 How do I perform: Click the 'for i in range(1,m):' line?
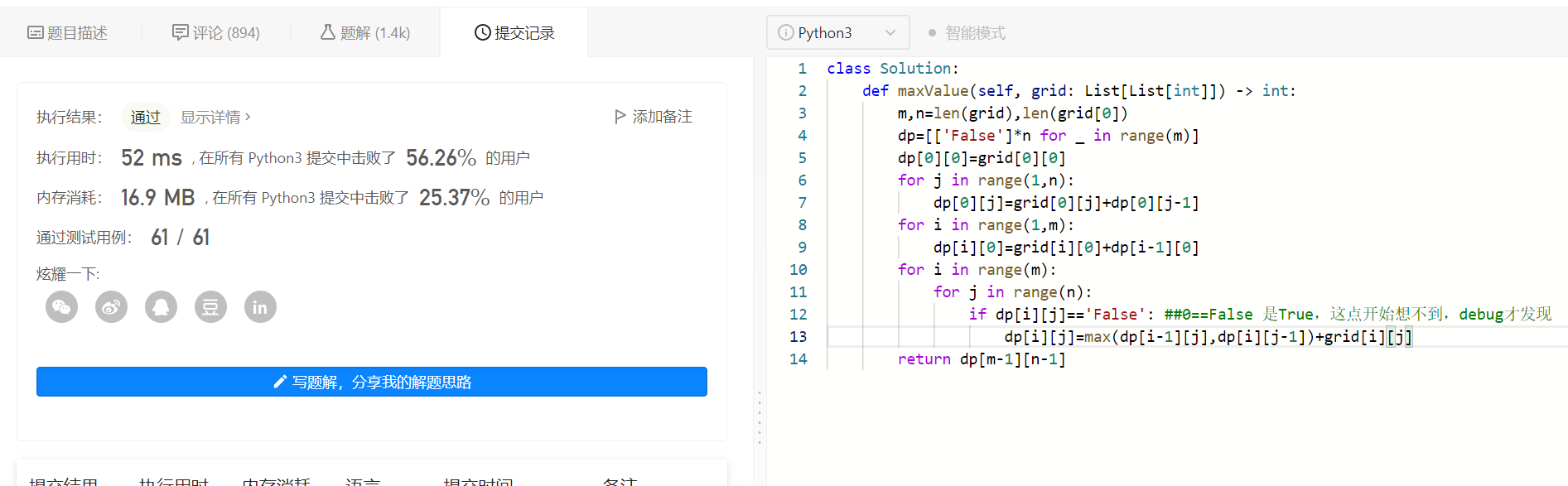[986, 225]
